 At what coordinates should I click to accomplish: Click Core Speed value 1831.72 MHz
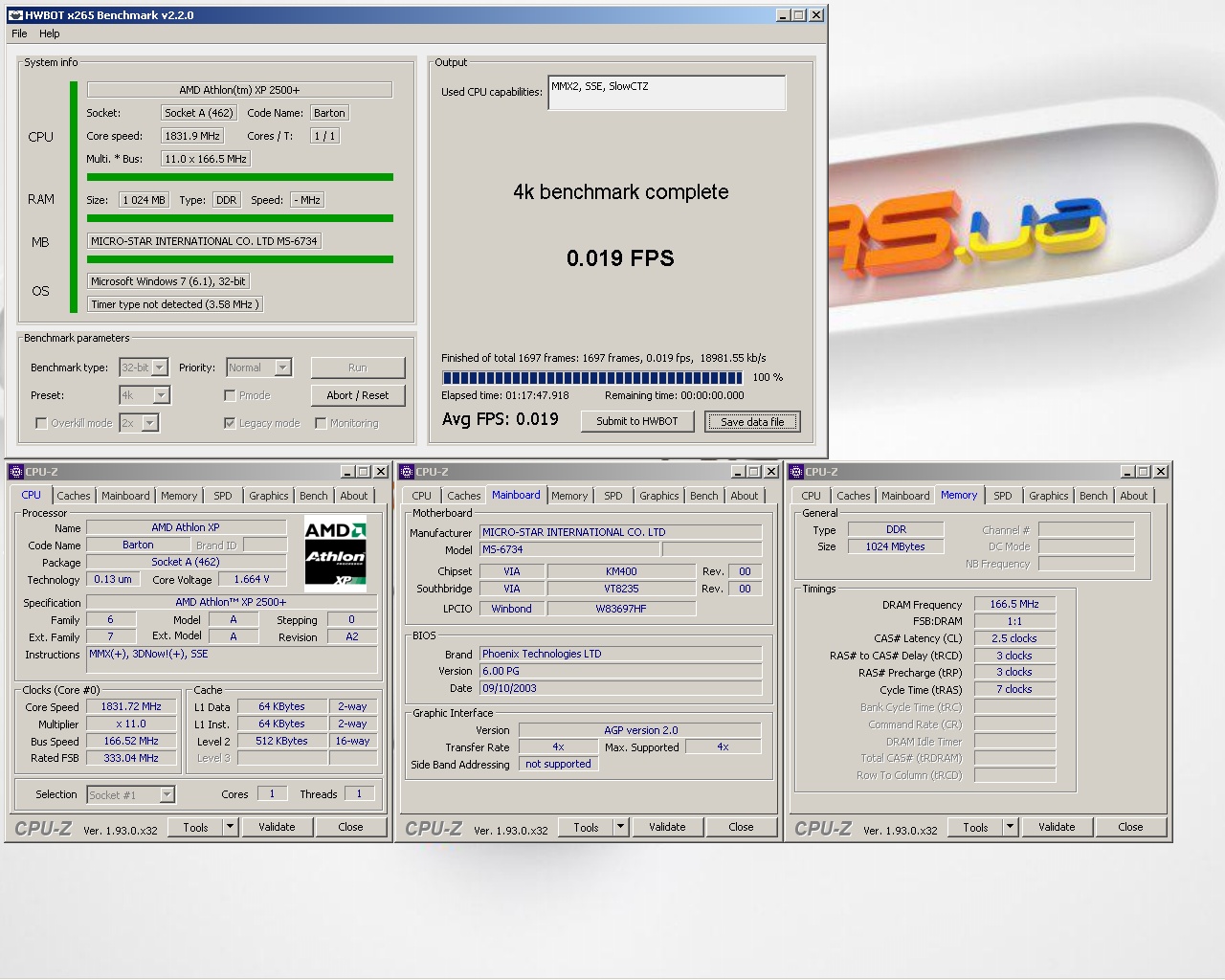(131, 706)
